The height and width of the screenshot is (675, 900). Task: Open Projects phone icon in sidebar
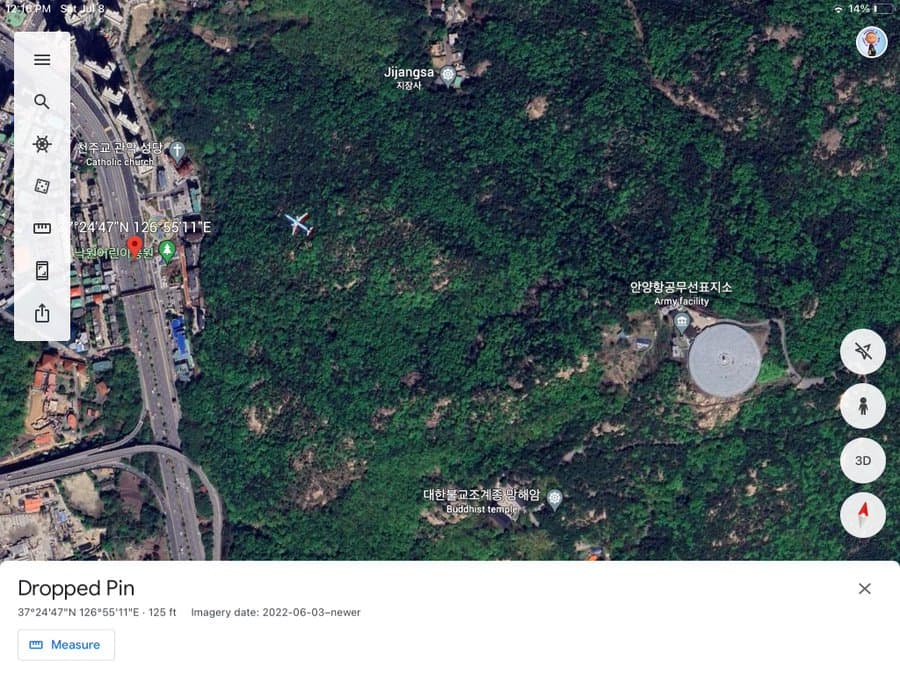click(x=42, y=270)
